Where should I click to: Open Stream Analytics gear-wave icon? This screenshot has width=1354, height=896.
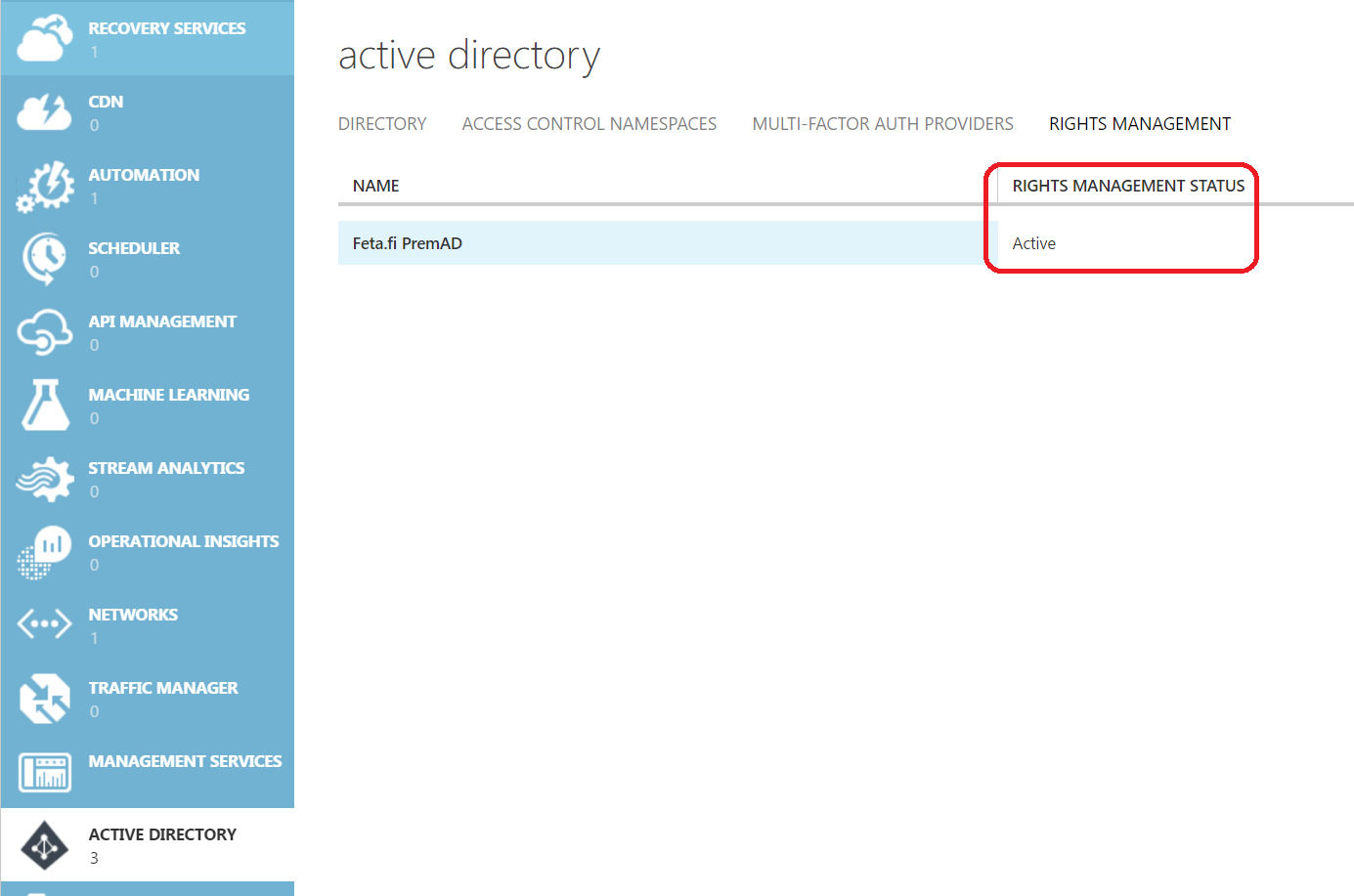(45, 479)
